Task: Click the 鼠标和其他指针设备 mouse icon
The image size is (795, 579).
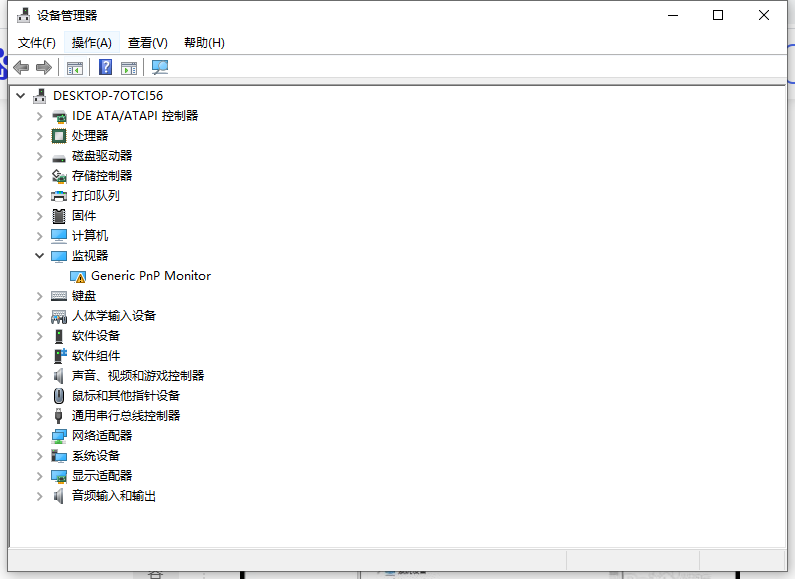Action: point(59,396)
